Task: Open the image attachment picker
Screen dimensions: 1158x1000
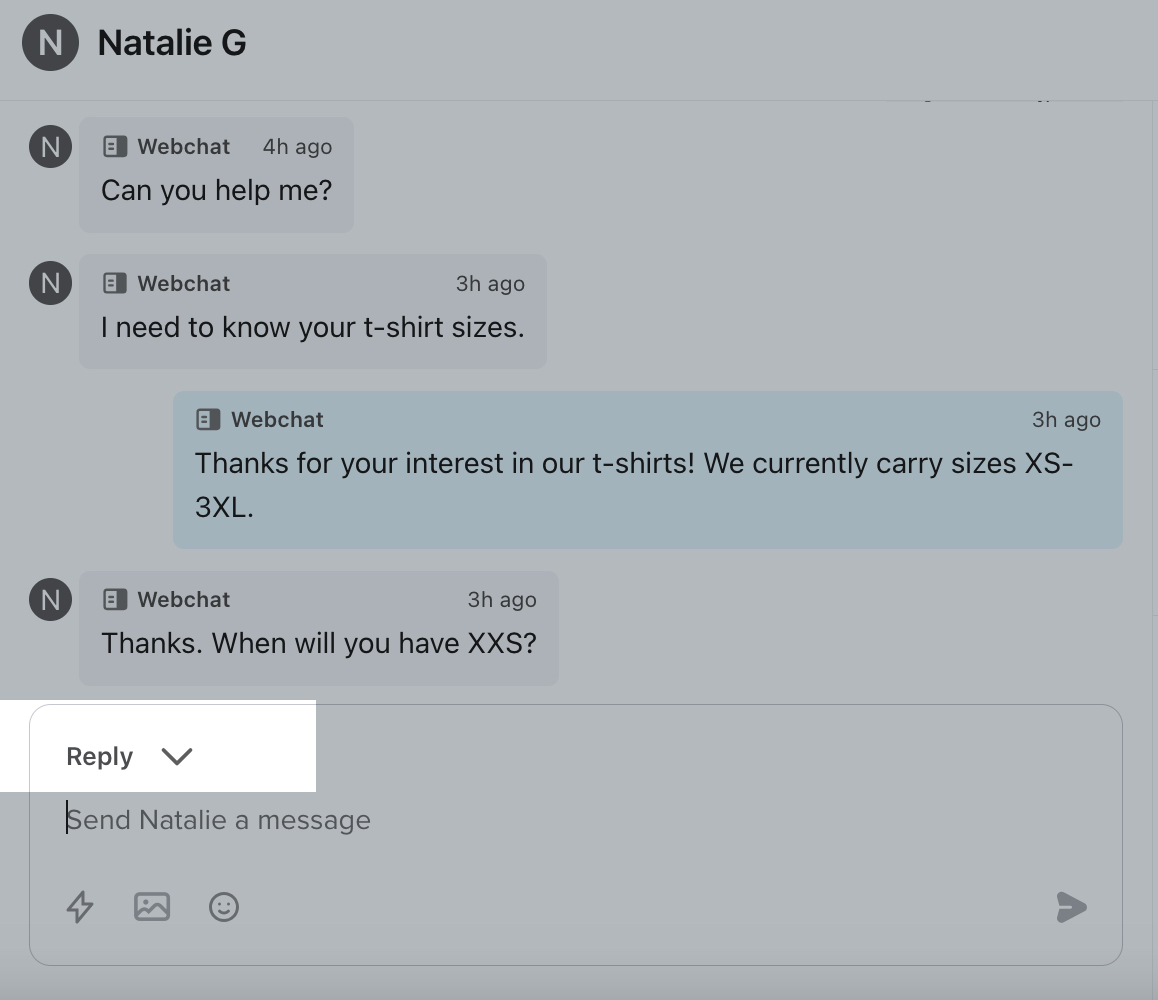Action: click(152, 907)
